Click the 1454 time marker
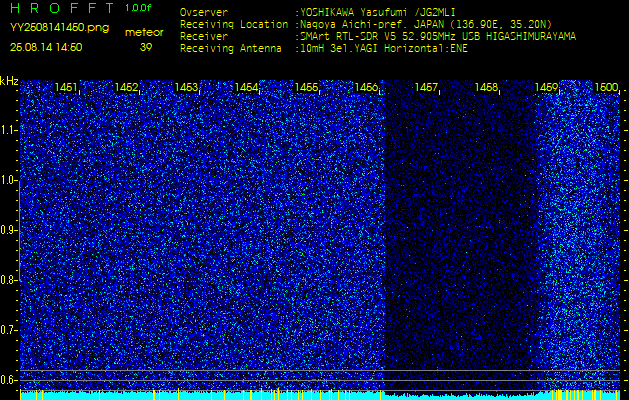 [246, 87]
